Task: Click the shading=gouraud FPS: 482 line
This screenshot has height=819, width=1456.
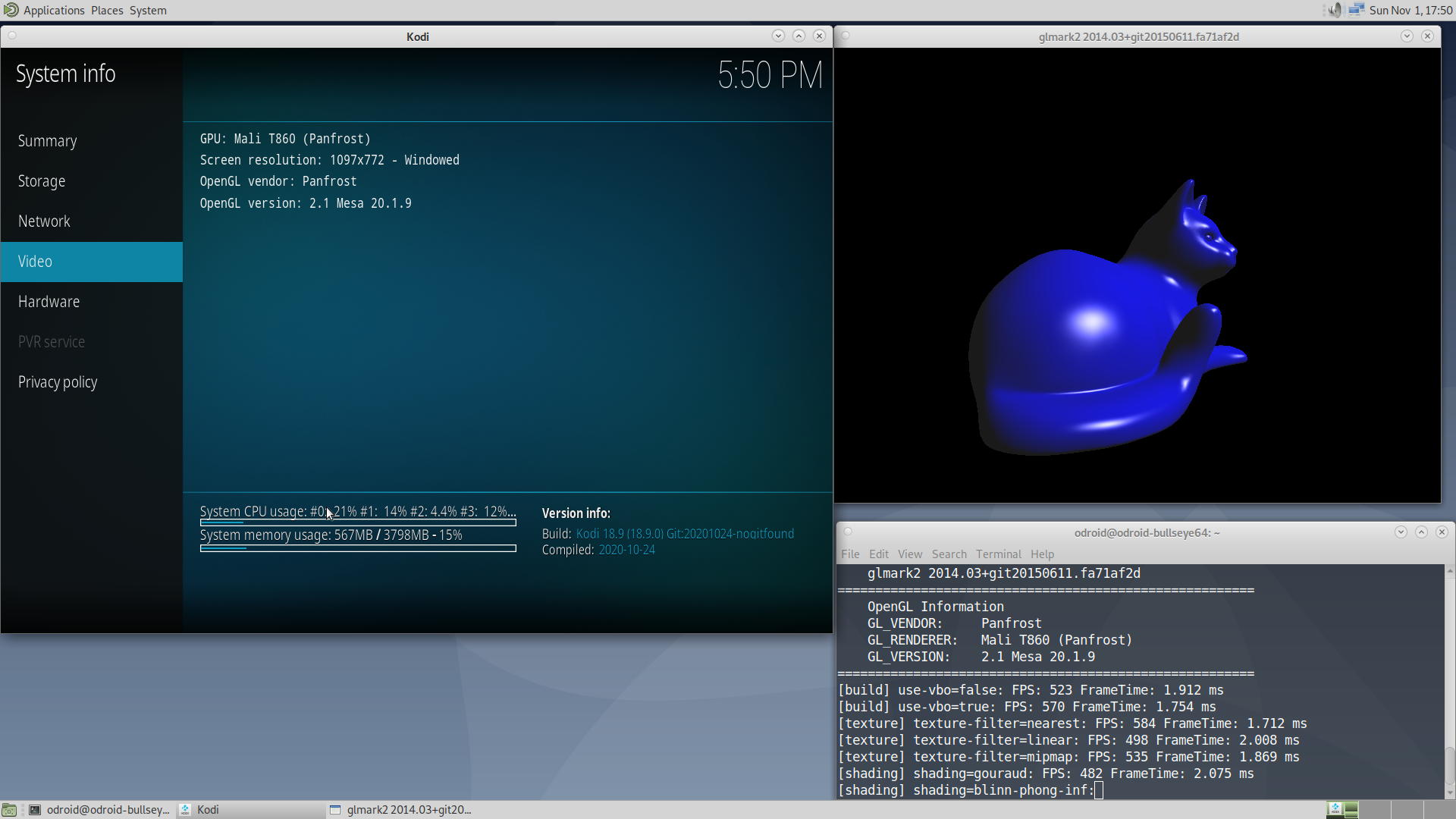Action: [1045, 773]
